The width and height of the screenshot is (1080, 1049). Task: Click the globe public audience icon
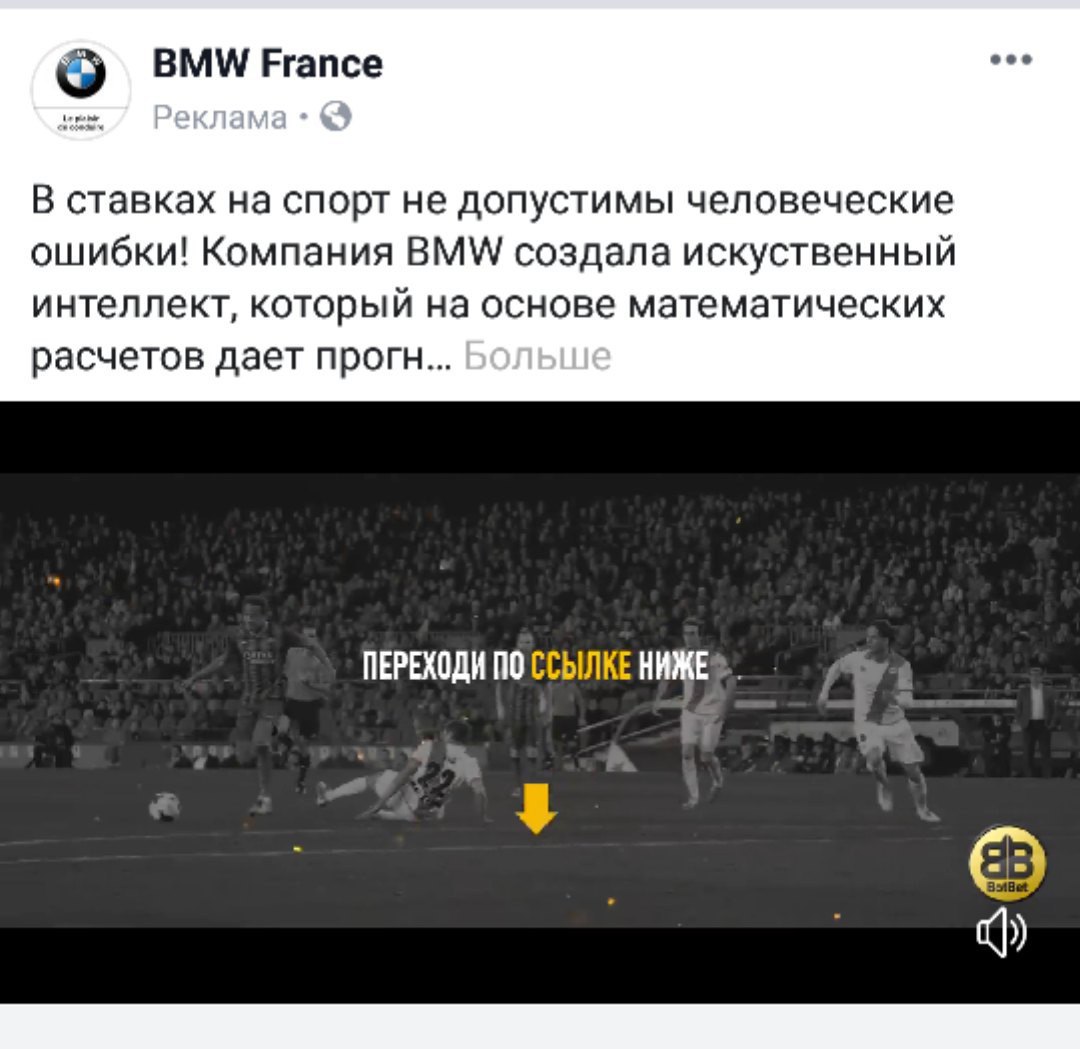(x=336, y=116)
